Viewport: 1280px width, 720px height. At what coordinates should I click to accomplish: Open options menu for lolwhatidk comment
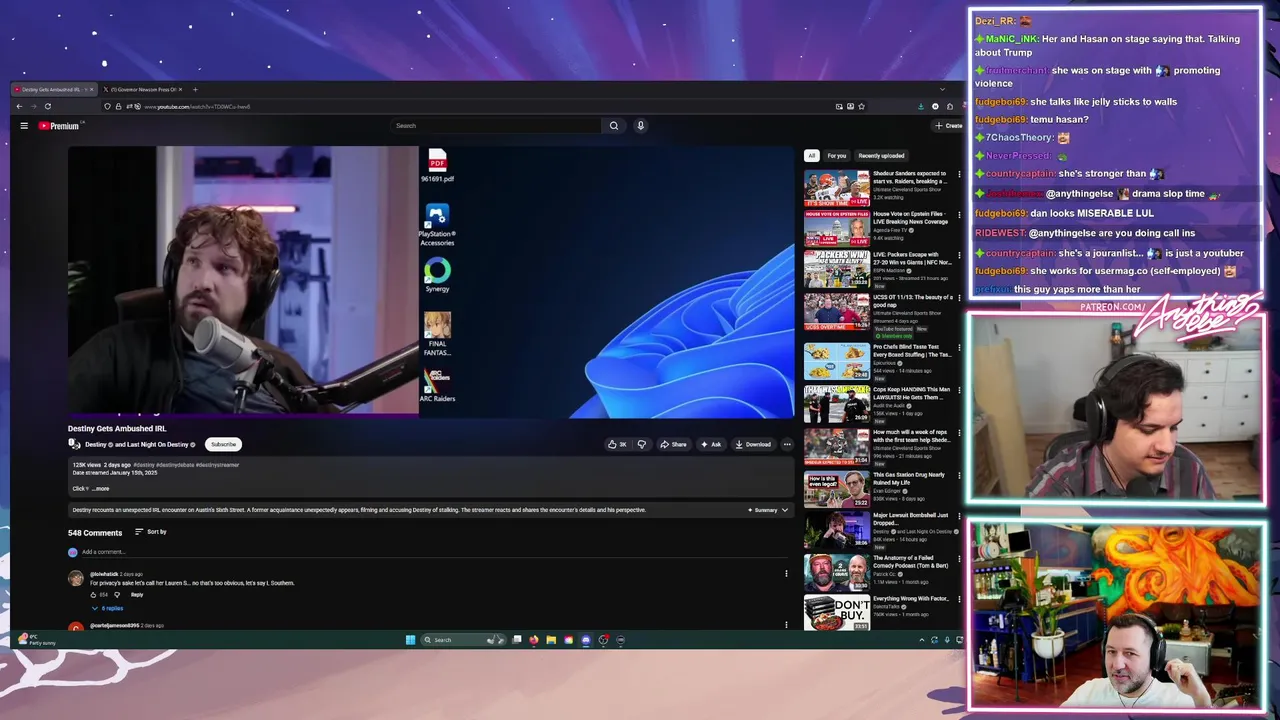coord(786,574)
